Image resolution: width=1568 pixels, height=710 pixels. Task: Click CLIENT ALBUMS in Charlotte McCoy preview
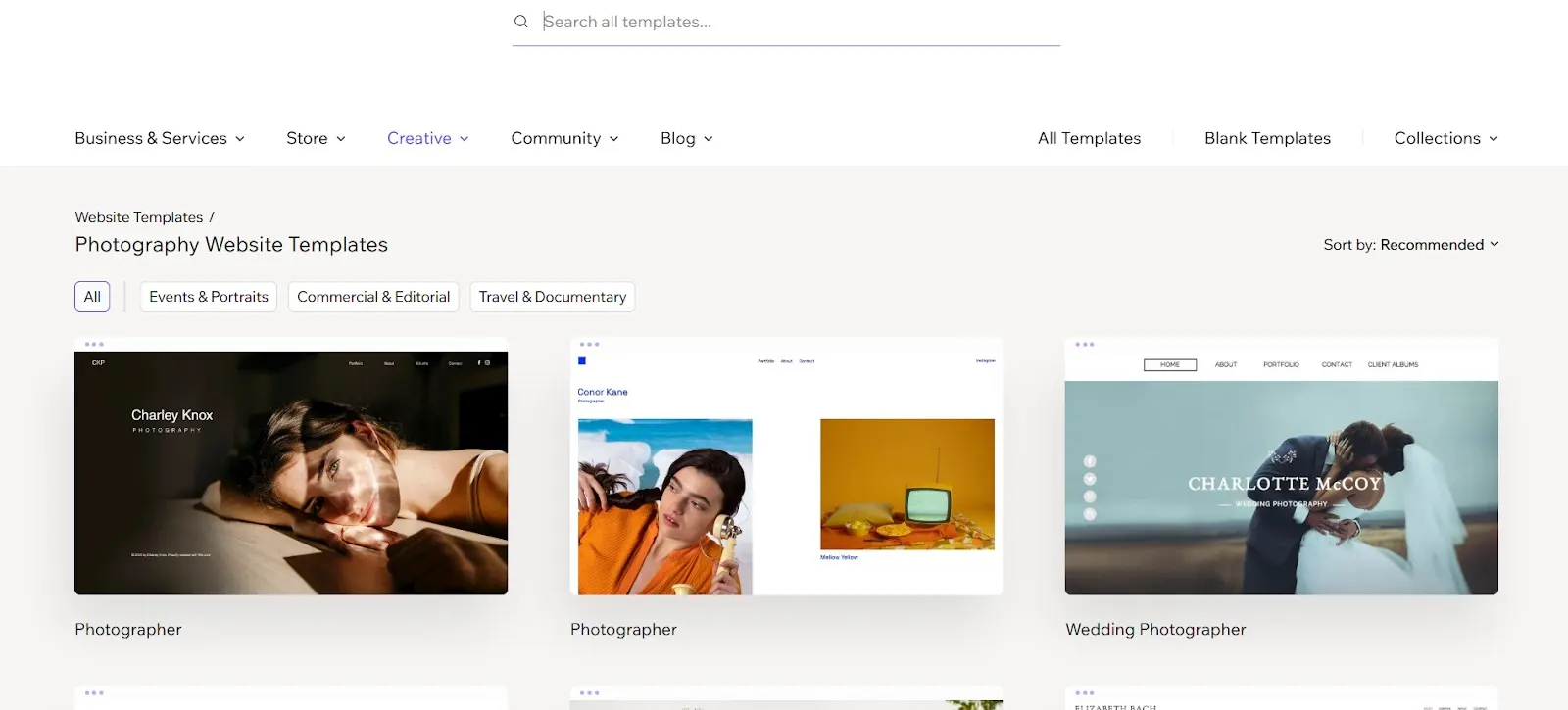1393,364
